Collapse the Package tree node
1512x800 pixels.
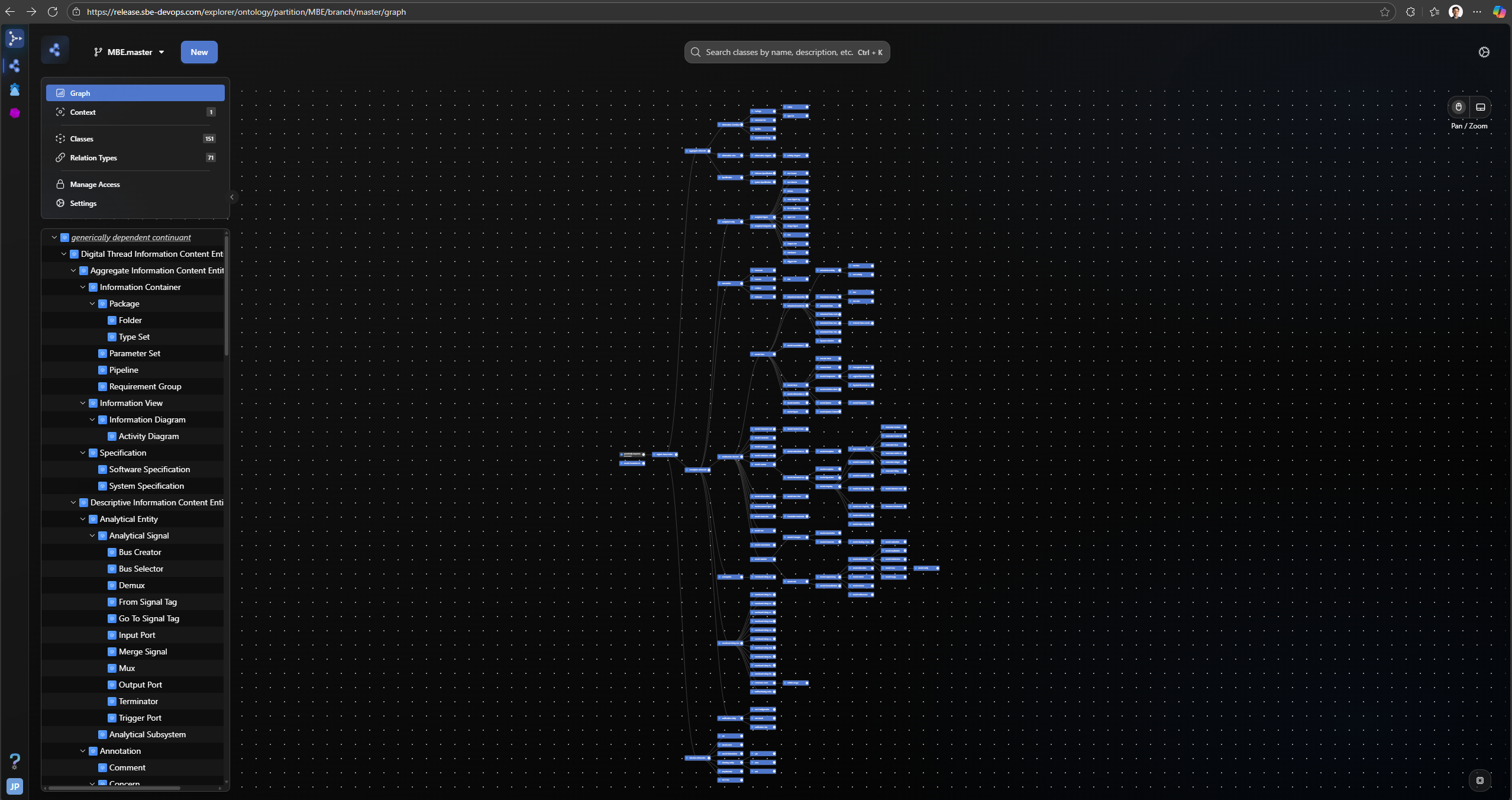(92, 304)
